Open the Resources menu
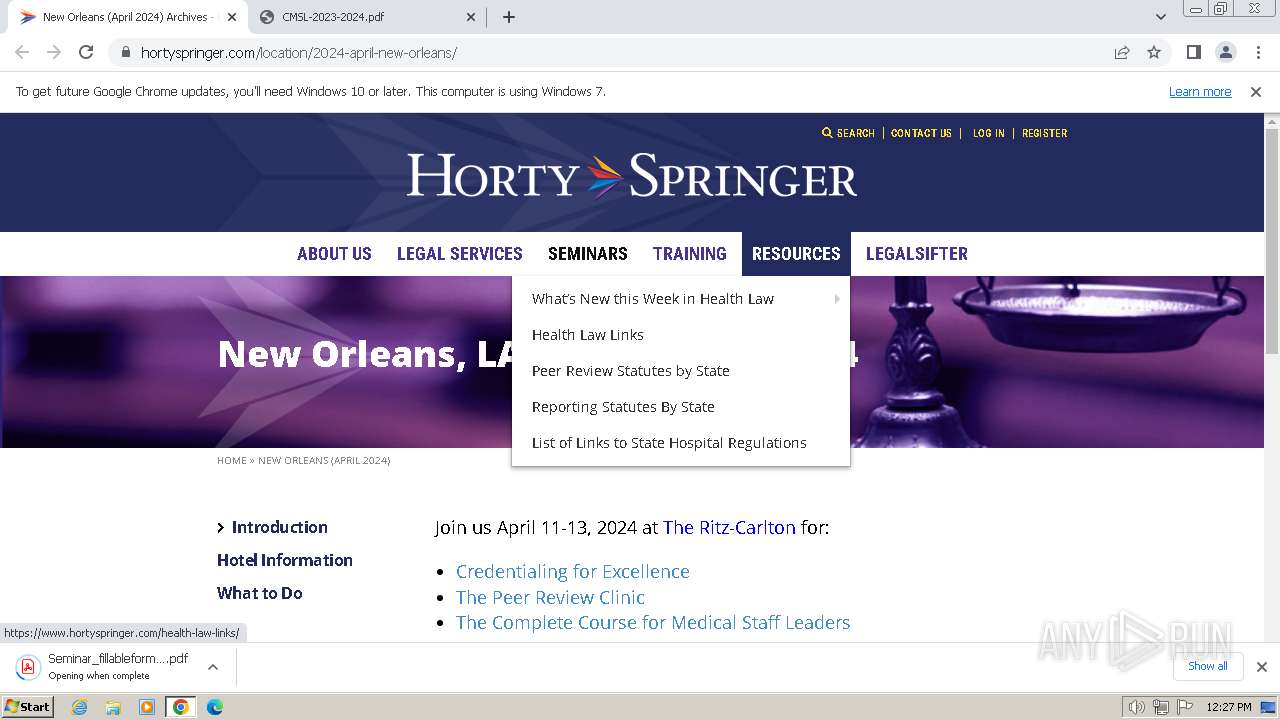1280x720 pixels. pyautogui.click(x=796, y=254)
